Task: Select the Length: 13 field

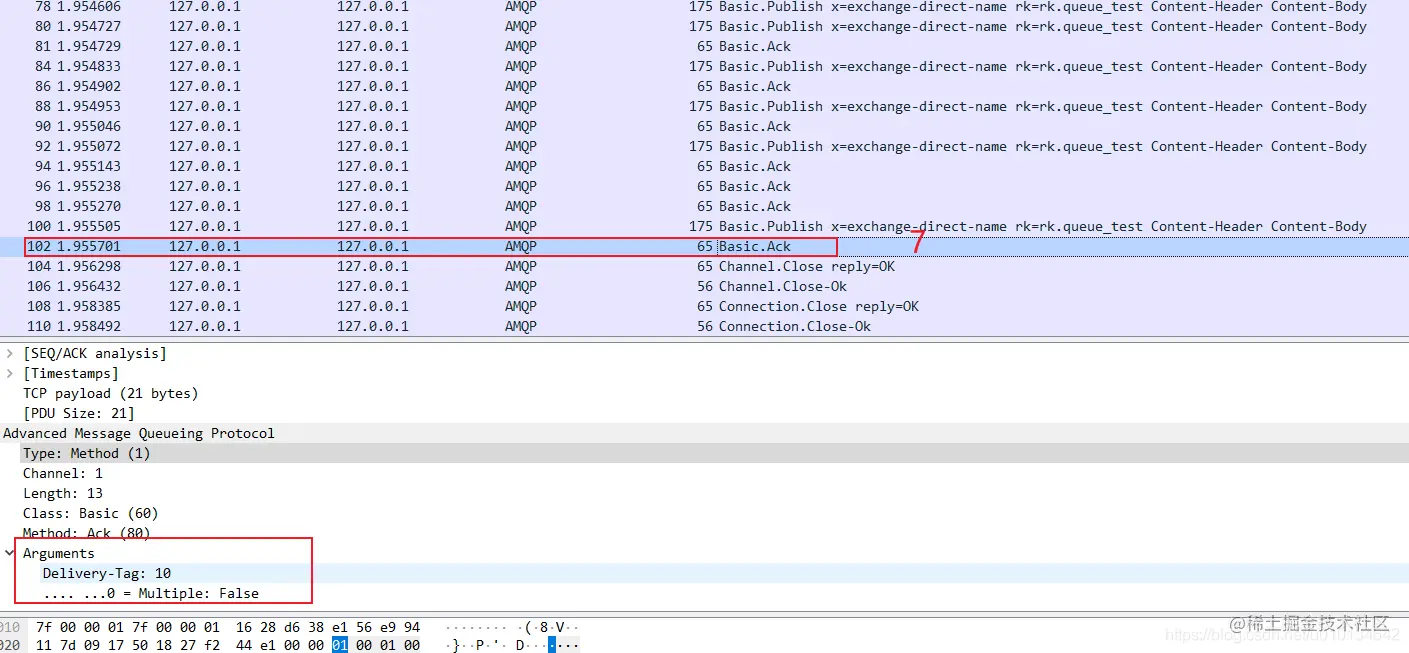Action: (x=63, y=493)
